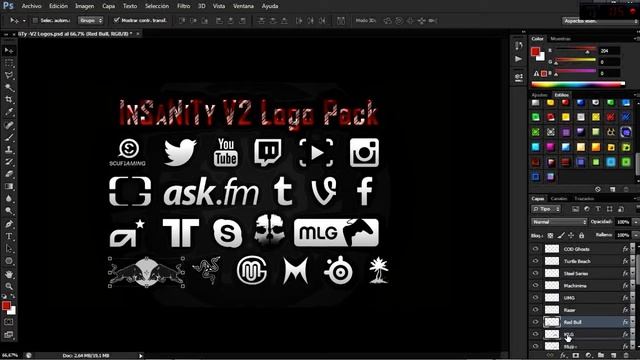Open the workspace Aspectos esen. dropdown
The height and width of the screenshot is (360, 640).
coord(600,21)
